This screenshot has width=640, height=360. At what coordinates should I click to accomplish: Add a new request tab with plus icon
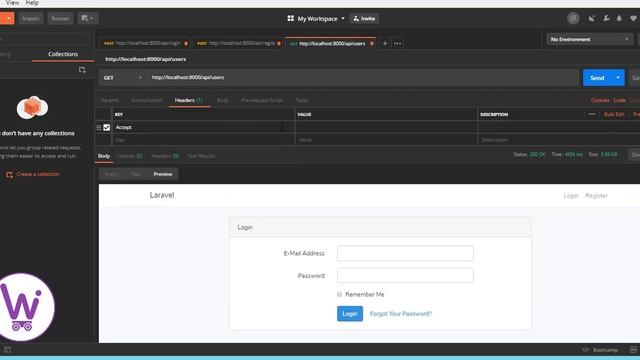point(384,43)
